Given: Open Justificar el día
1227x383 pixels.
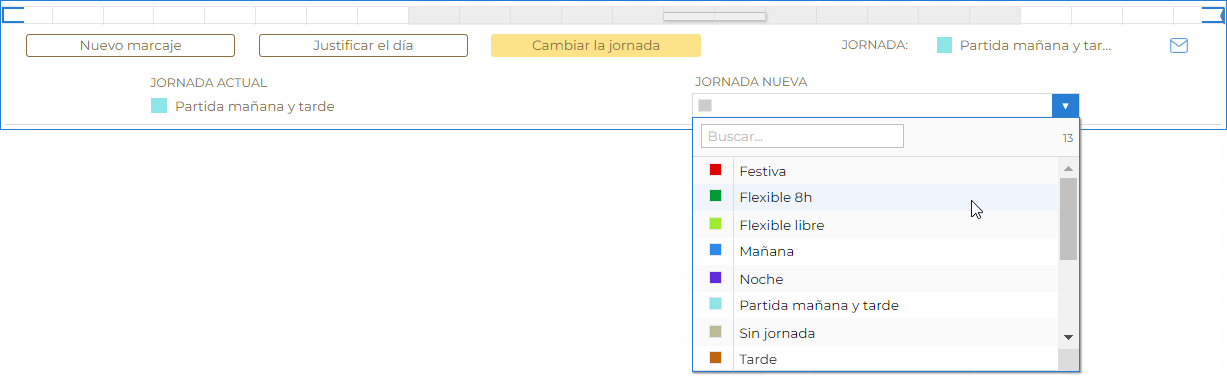Looking at the screenshot, I should pyautogui.click(x=363, y=46).
